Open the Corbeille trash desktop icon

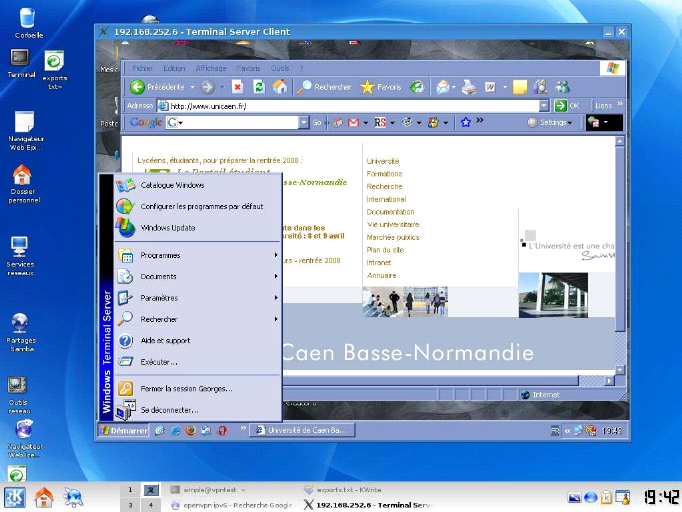(x=28, y=18)
